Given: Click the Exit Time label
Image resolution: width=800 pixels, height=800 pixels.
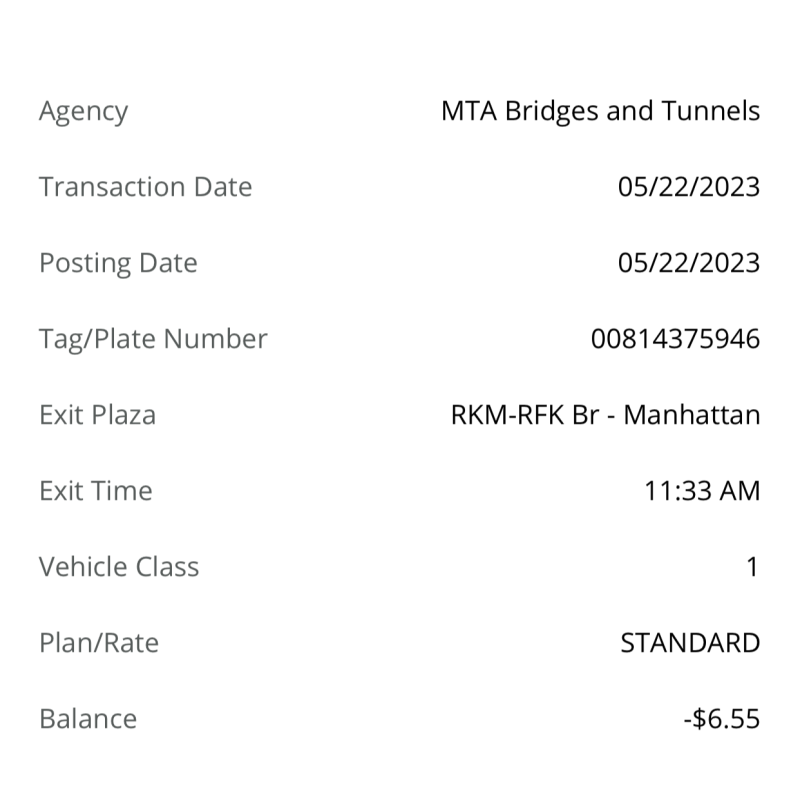Looking at the screenshot, I should click(96, 490).
